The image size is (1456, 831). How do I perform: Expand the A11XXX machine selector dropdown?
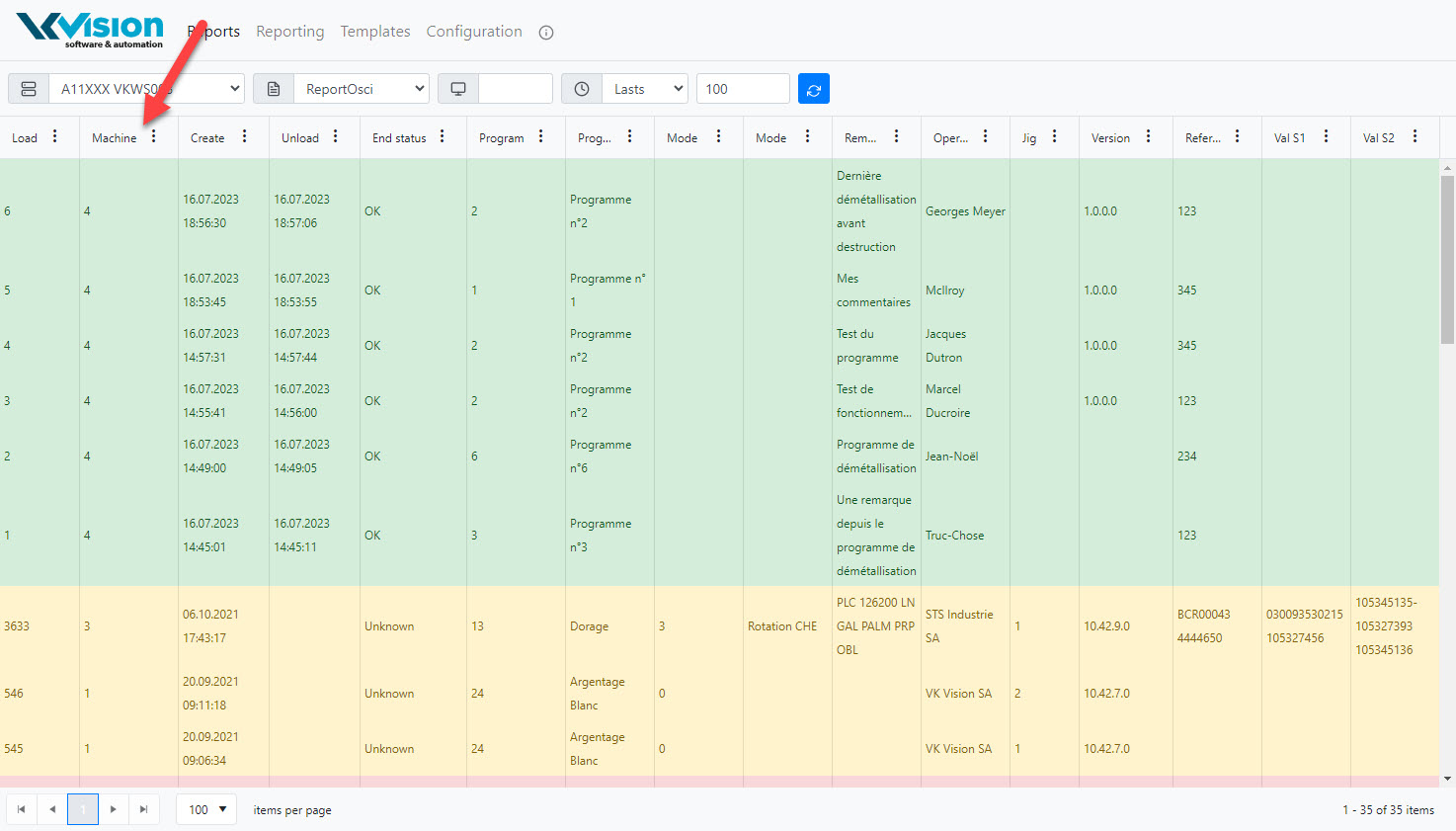(x=146, y=89)
